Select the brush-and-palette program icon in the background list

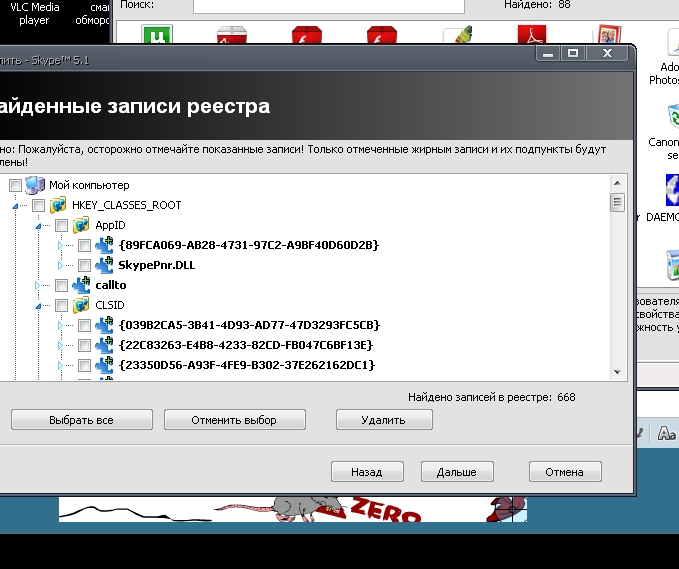click(458, 34)
